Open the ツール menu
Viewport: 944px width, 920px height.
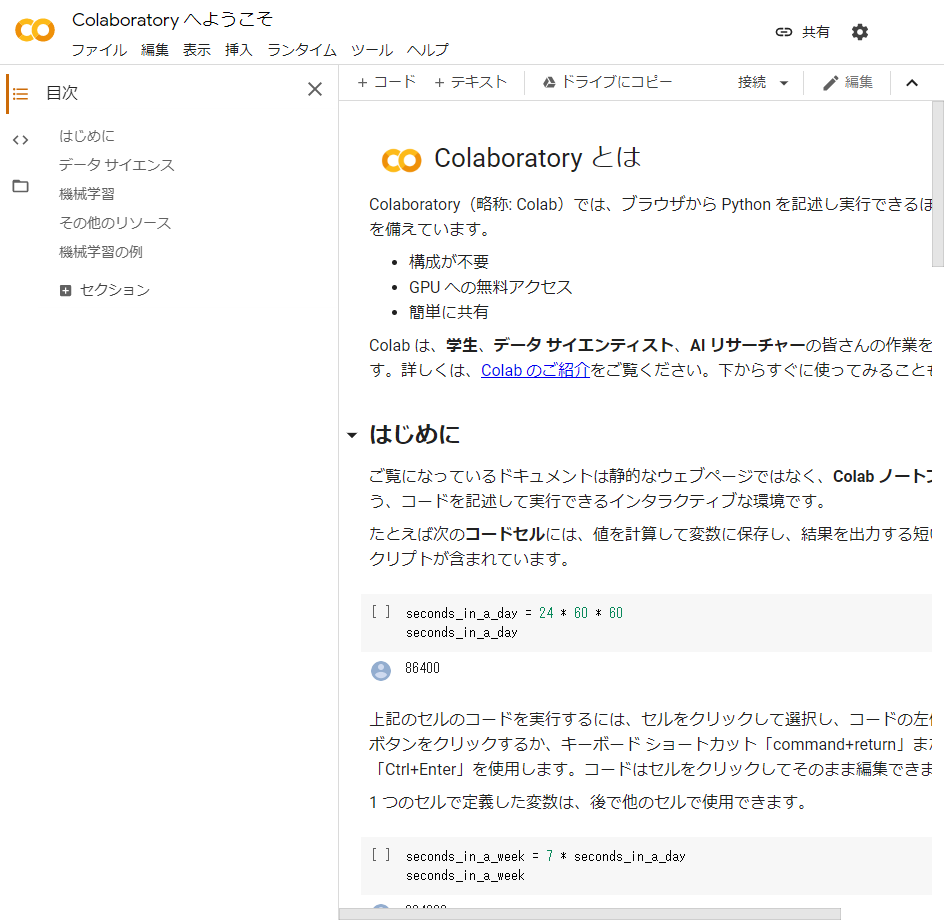pyautogui.click(x=372, y=50)
